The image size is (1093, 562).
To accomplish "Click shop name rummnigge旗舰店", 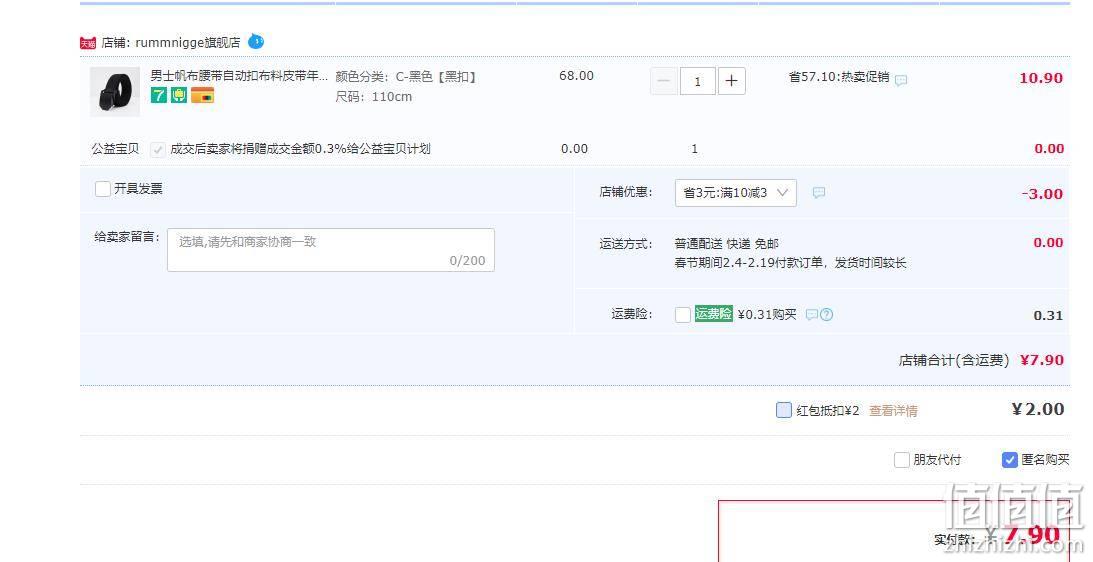I will pos(188,43).
